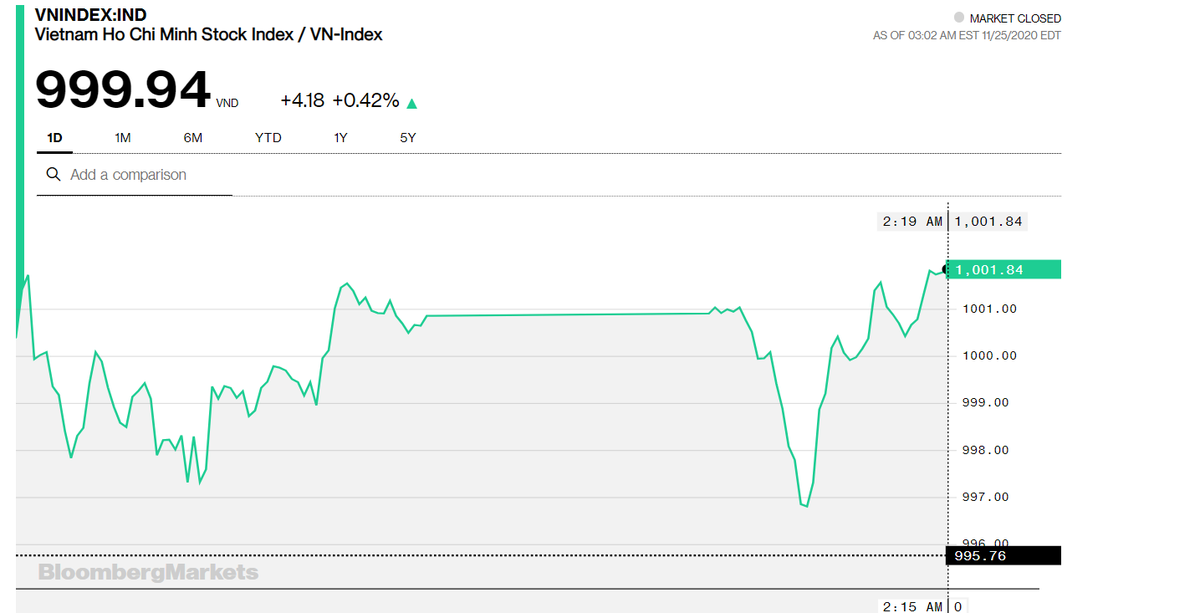Click the 999.94 index price

coord(123,91)
